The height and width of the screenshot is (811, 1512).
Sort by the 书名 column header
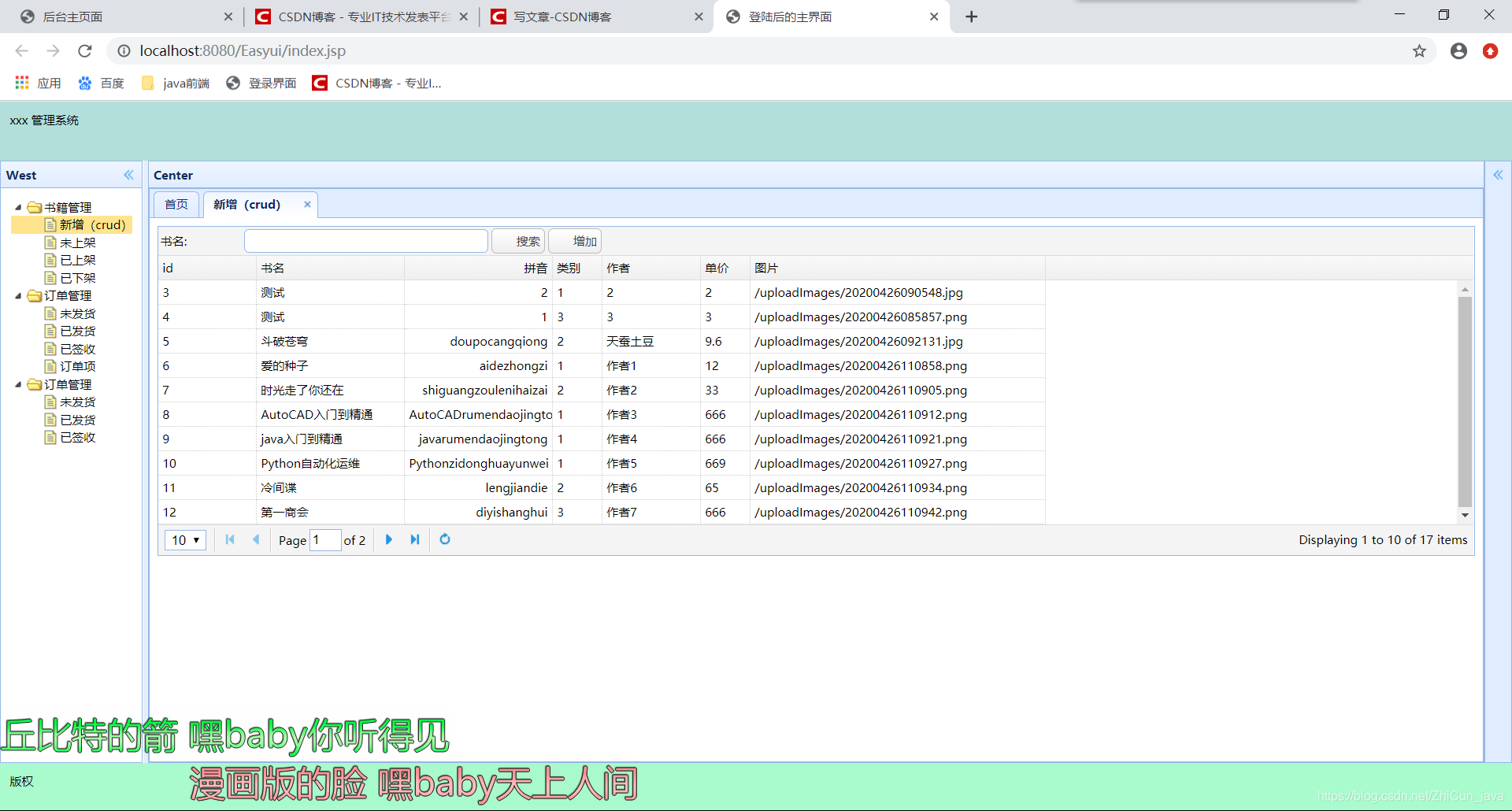(x=330, y=268)
